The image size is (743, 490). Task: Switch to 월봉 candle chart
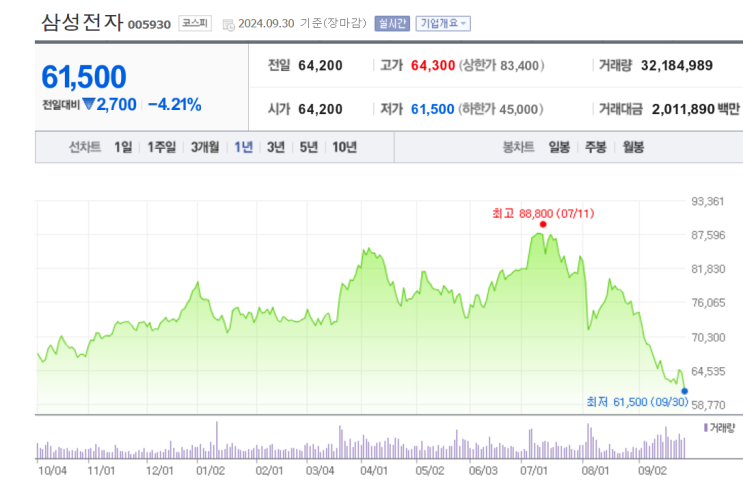[x=633, y=147]
